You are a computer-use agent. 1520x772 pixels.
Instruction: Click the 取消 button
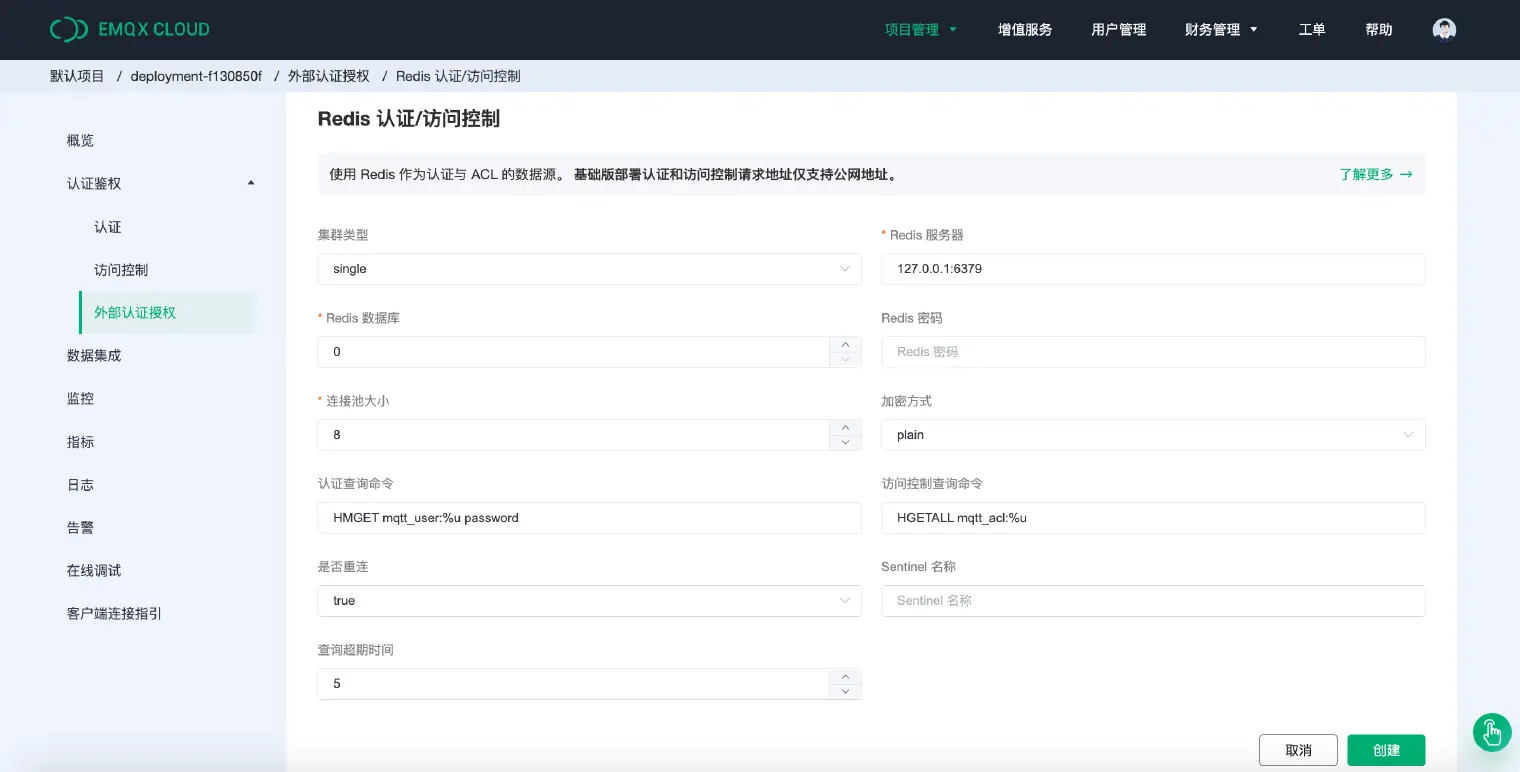tap(1298, 750)
